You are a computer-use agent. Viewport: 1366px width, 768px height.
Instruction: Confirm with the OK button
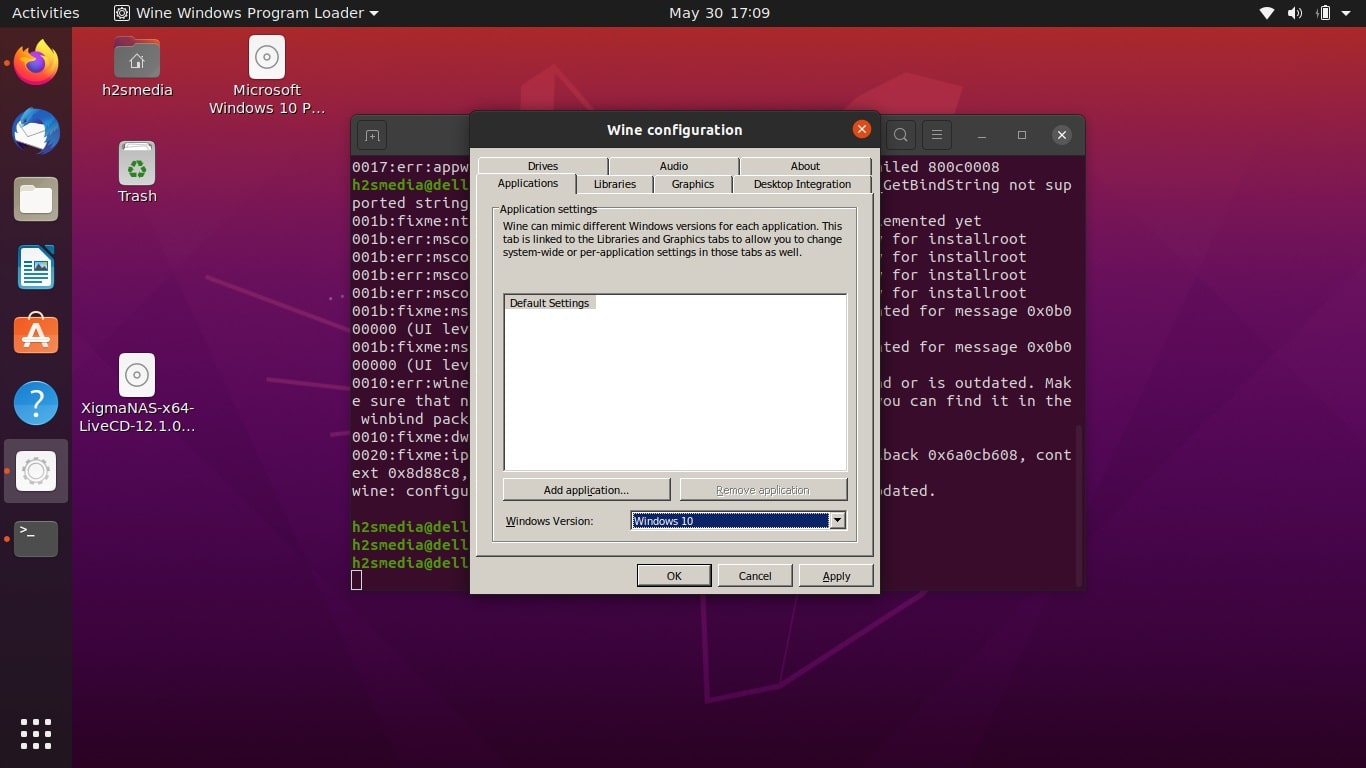(x=674, y=576)
